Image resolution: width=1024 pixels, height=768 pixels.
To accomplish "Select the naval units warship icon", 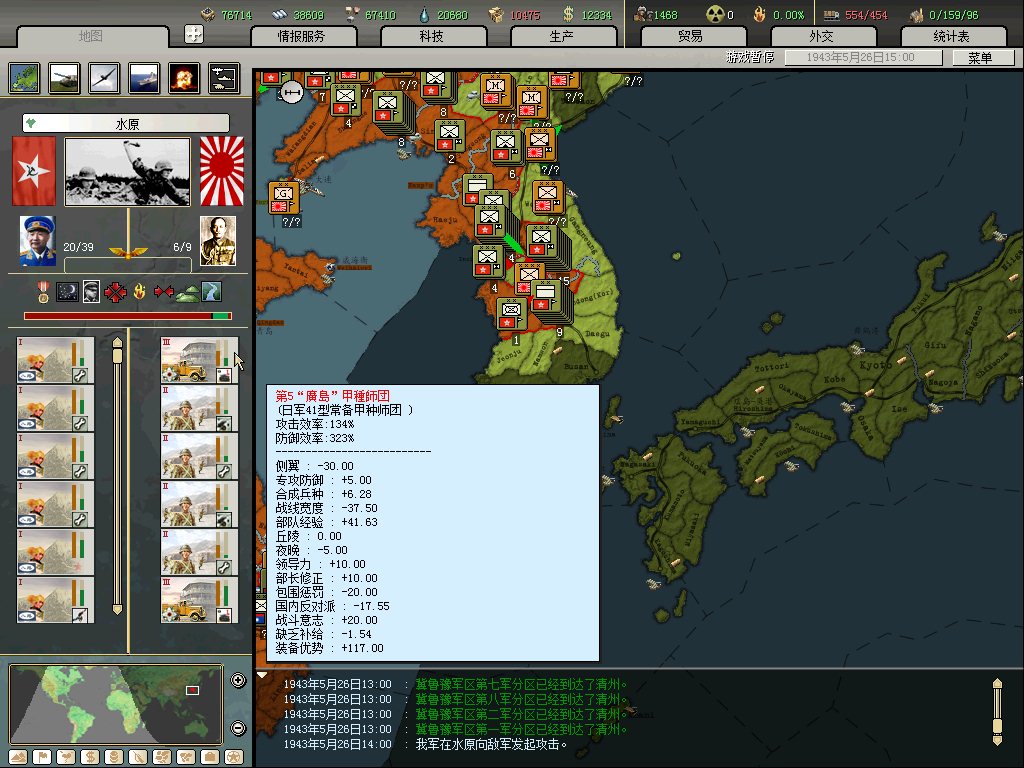I will pyautogui.click(x=143, y=77).
